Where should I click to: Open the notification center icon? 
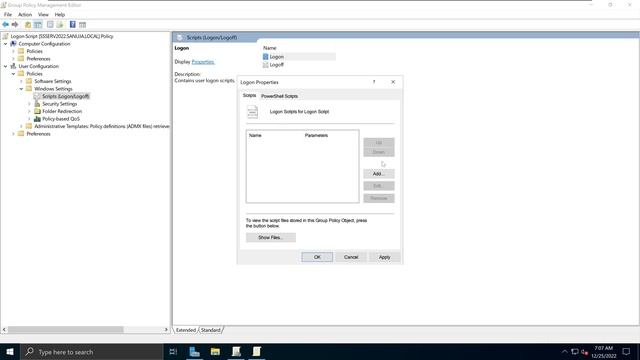[x=627, y=351]
